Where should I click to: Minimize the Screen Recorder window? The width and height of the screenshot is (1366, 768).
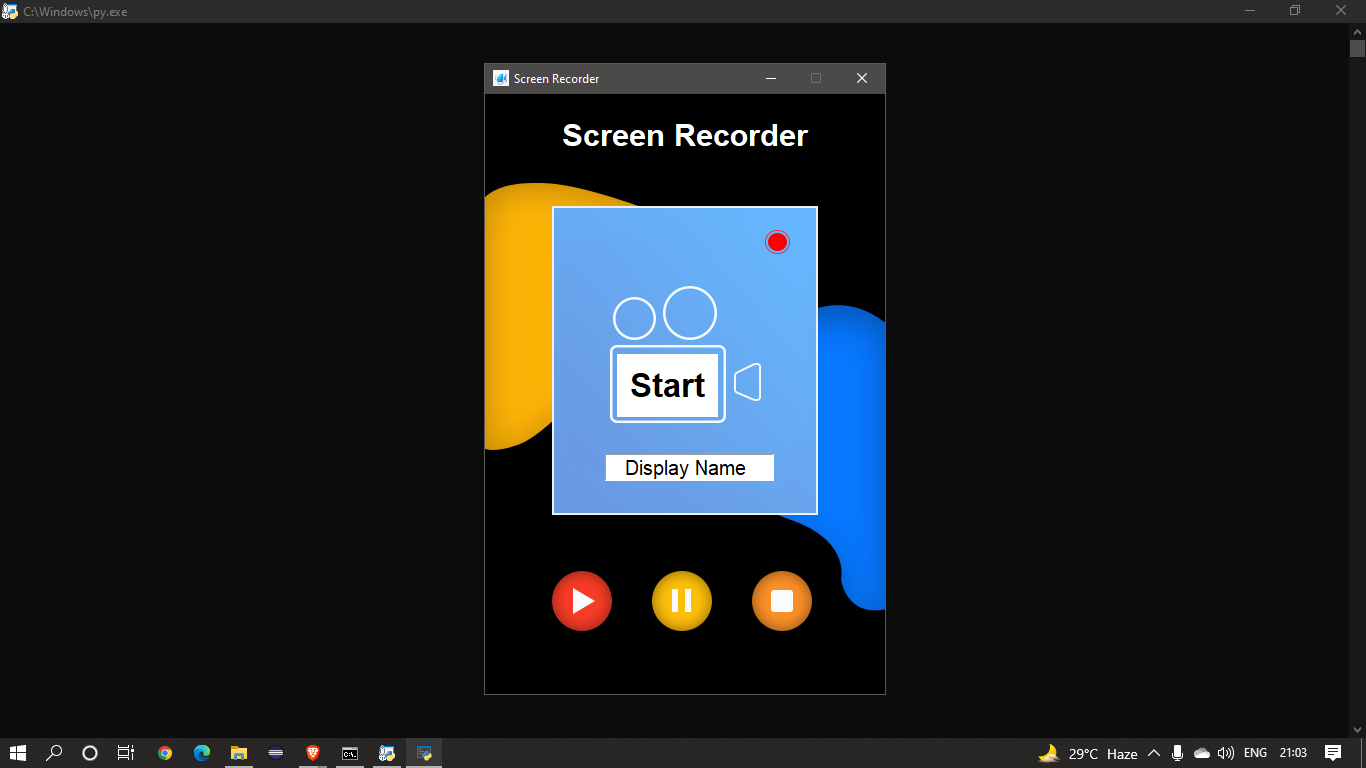tap(771, 78)
